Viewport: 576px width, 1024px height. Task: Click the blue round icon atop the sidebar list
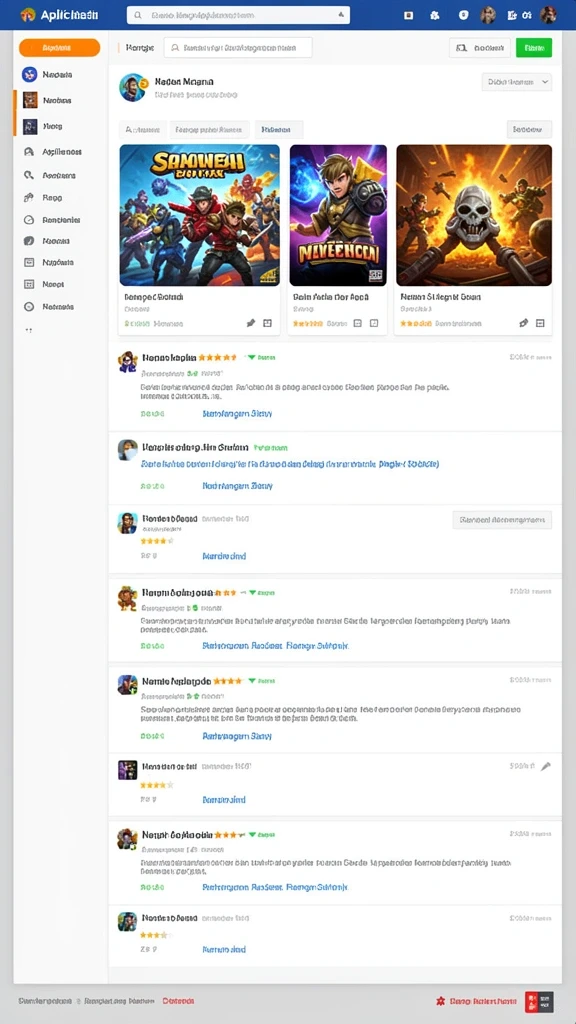(29, 74)
